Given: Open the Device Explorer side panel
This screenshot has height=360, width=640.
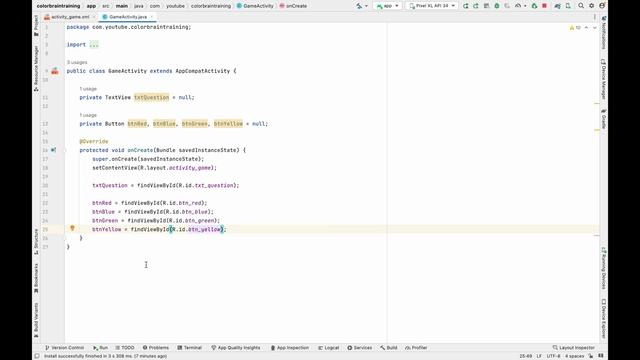Looking at the screenshot, I should tap(604, 319).
